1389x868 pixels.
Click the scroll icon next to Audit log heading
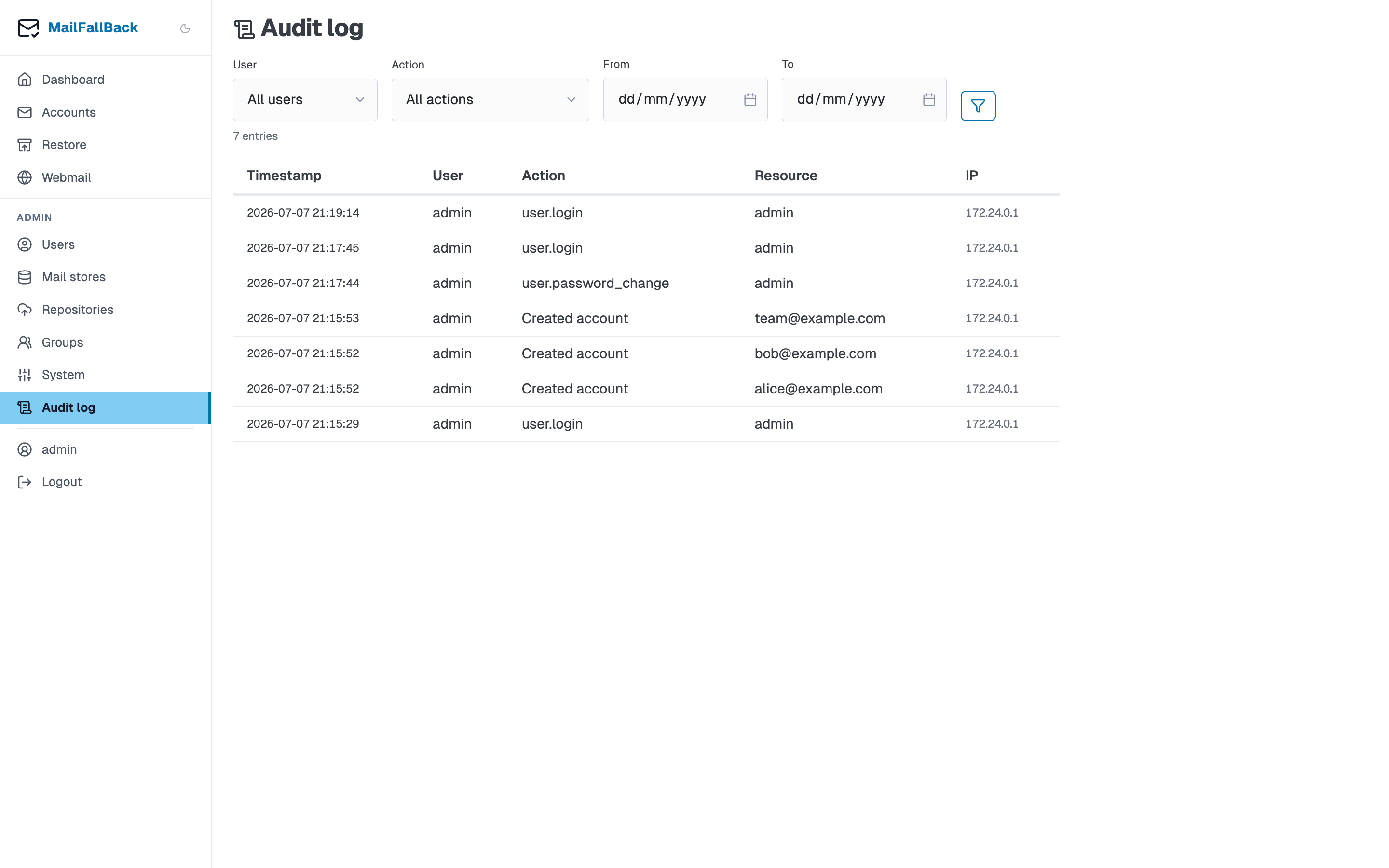[244, 29]
